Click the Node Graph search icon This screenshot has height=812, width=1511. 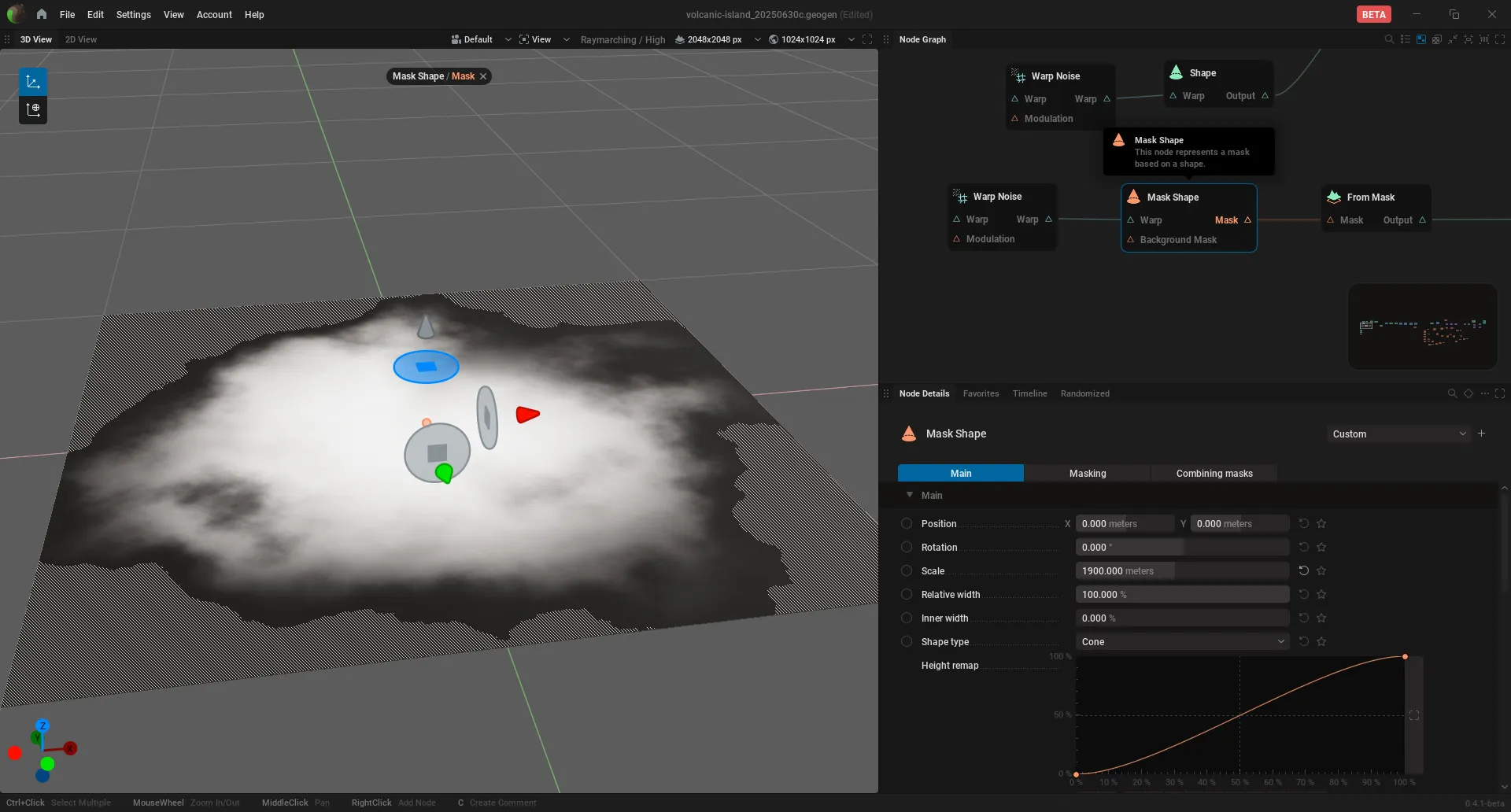tap(1389, 39)
